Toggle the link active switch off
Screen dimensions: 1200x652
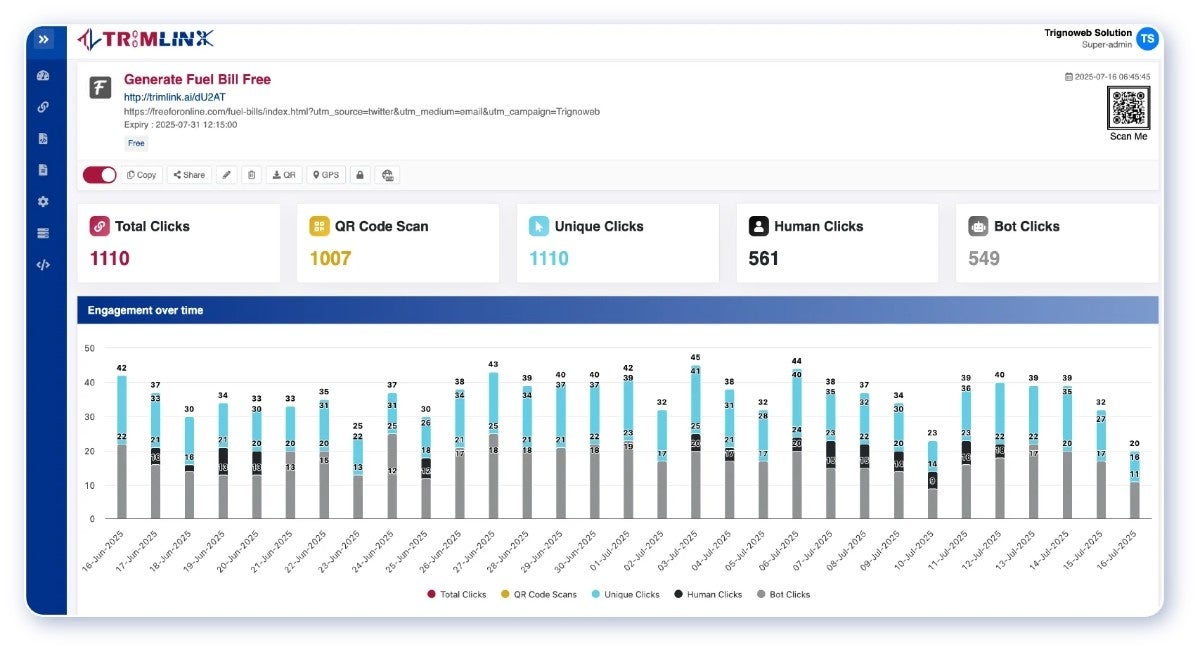click(x=99, y=175)
